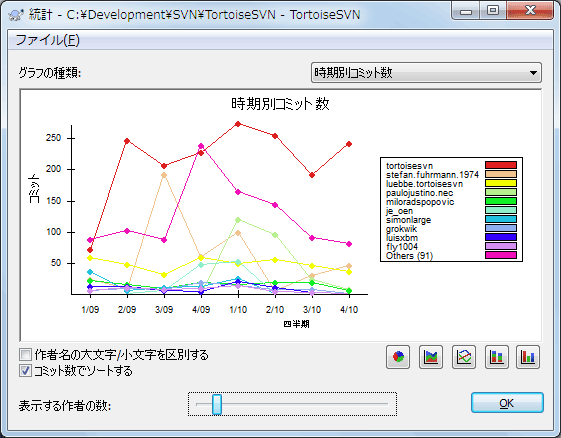561x438 pixels.
Task: Enable the author name case sensitivity checkbox
Action: 25,355
